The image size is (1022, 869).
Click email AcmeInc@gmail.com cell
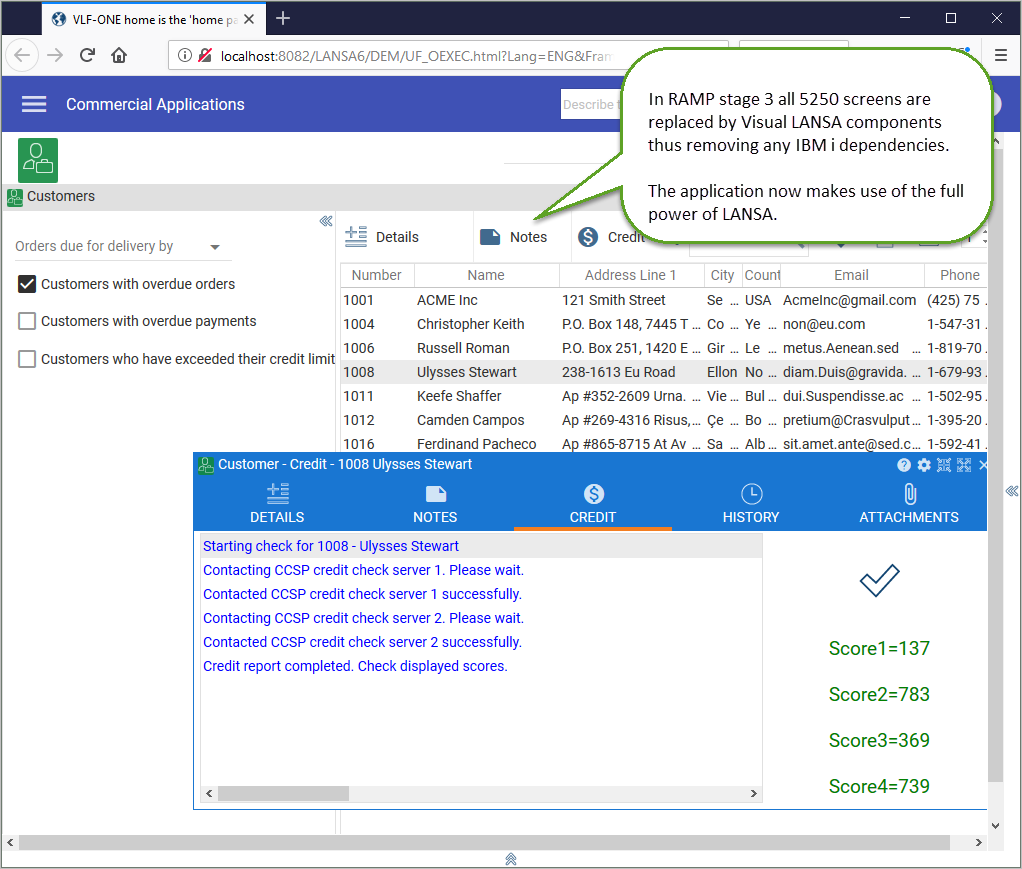click(849, 300)
